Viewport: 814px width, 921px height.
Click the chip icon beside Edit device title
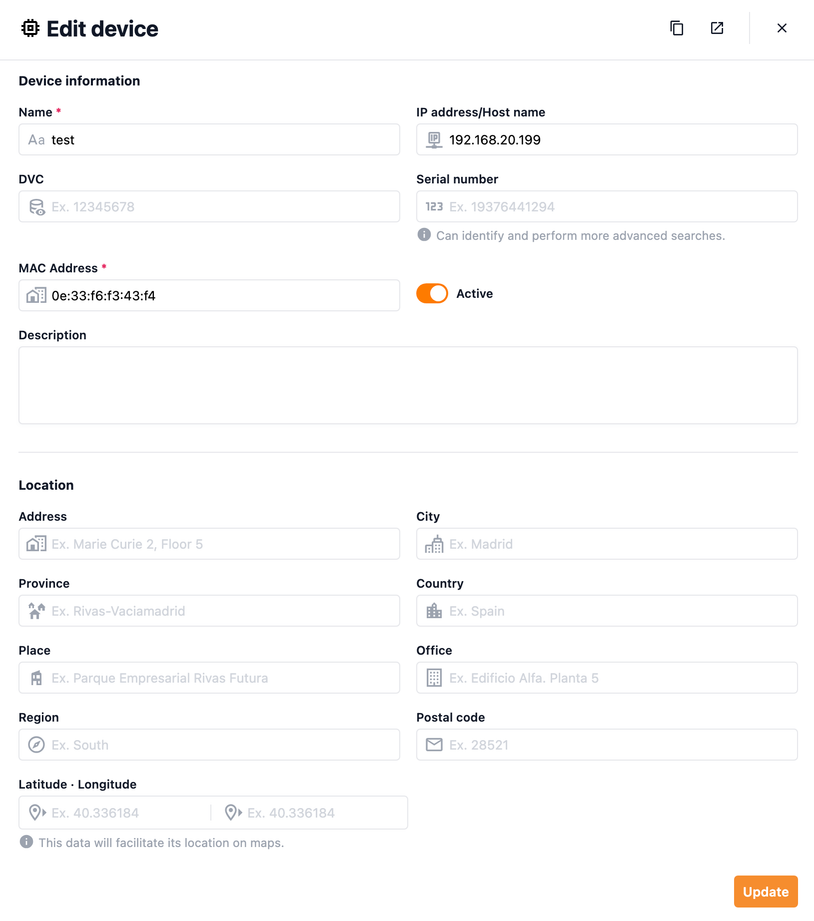(31, 29)
